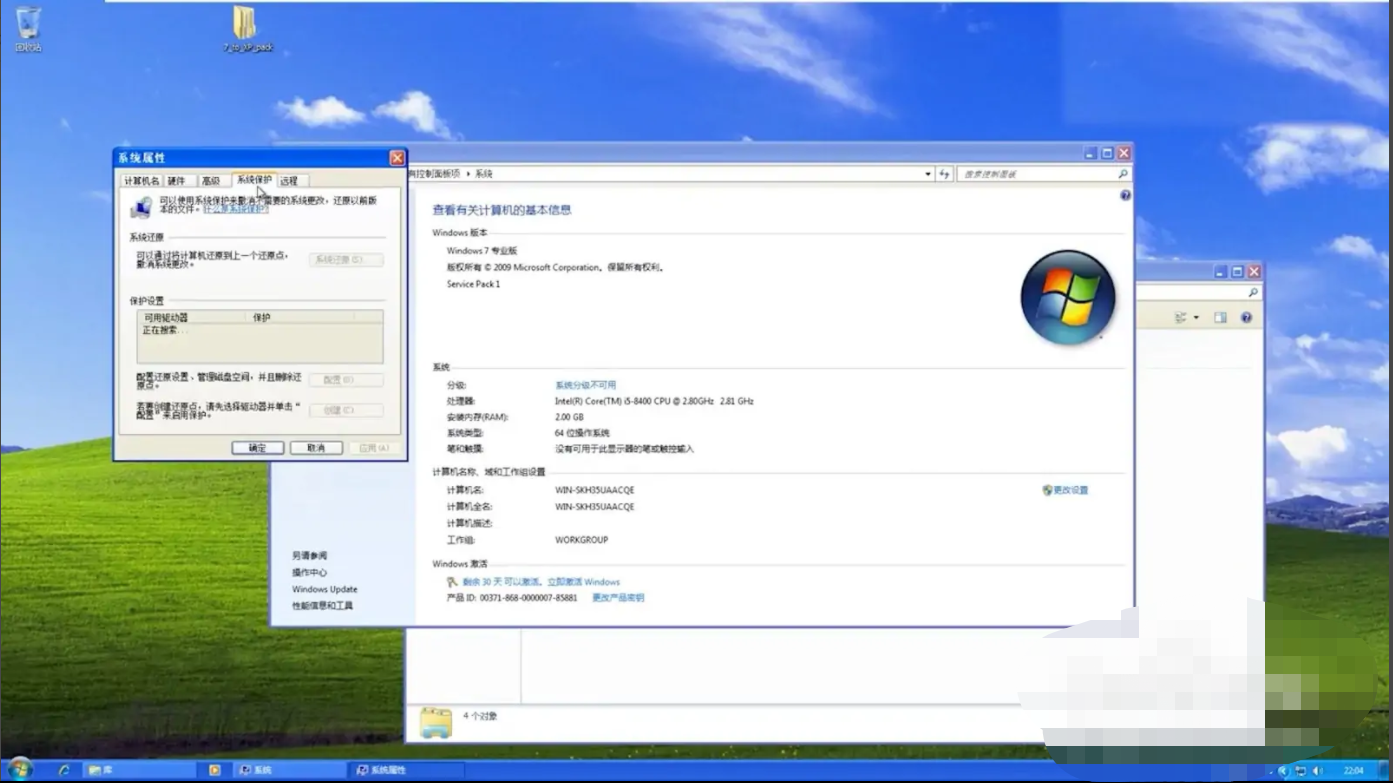
Task: Click the volume speaker tray icon
Action: click(x=1317, y=771)
